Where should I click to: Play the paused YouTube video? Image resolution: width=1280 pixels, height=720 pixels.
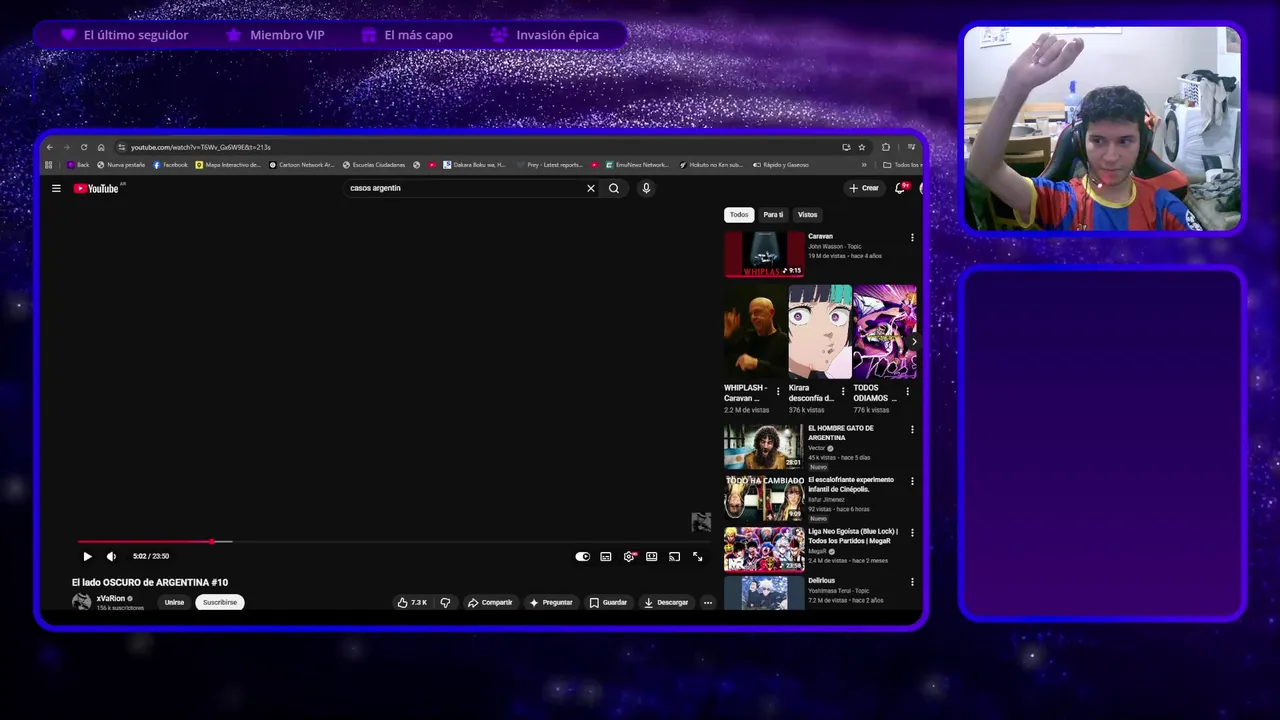click(87, 556)
